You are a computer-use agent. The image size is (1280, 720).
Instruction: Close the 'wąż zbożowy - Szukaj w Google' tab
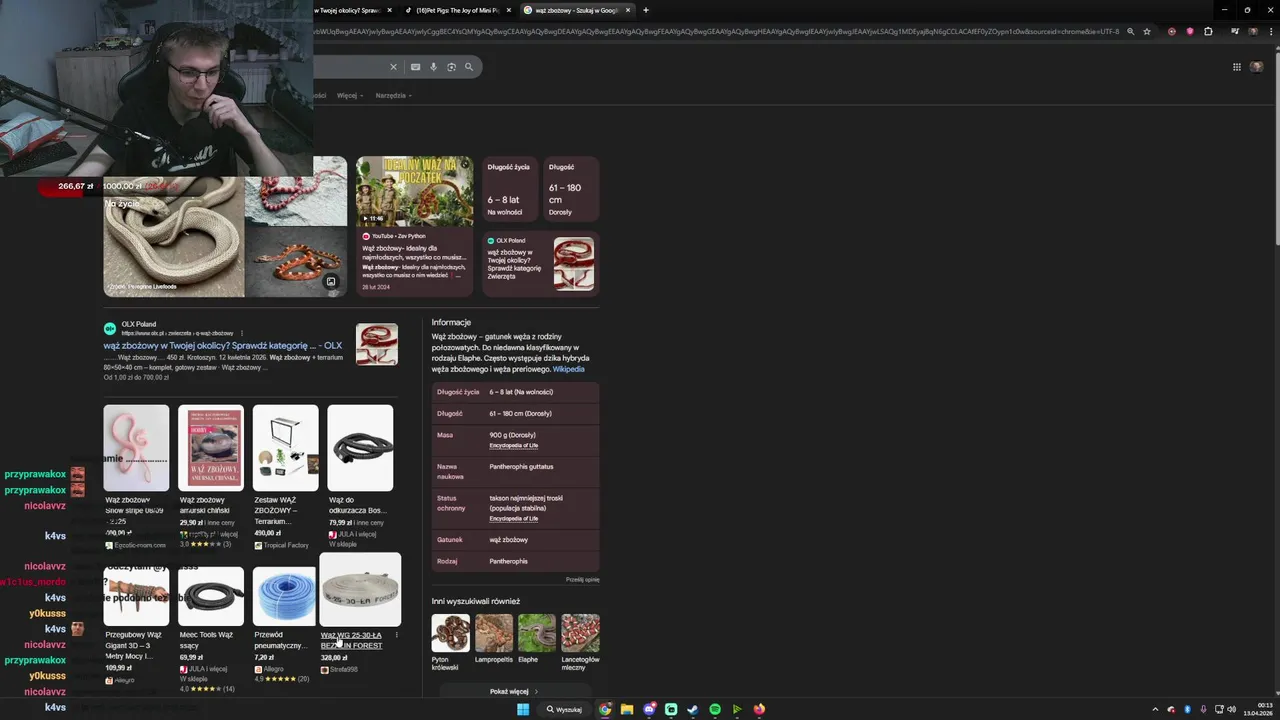[628, 10]
